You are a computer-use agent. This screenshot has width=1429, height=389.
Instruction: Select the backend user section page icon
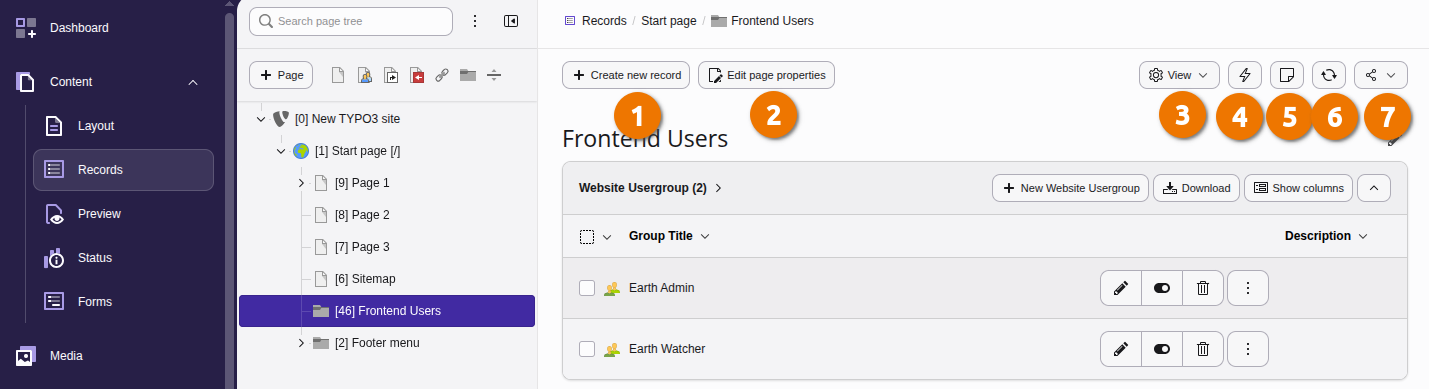click(x=365, y=75)
